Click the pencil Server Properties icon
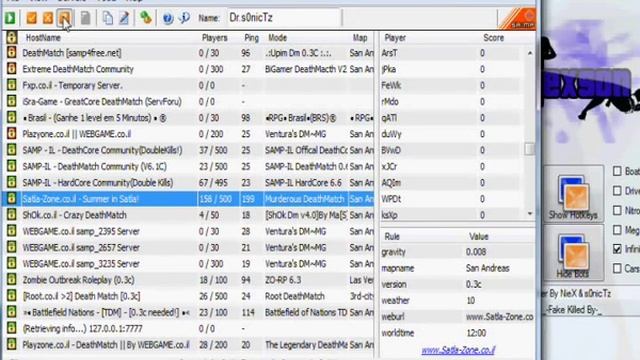 (x=124, y=18)
